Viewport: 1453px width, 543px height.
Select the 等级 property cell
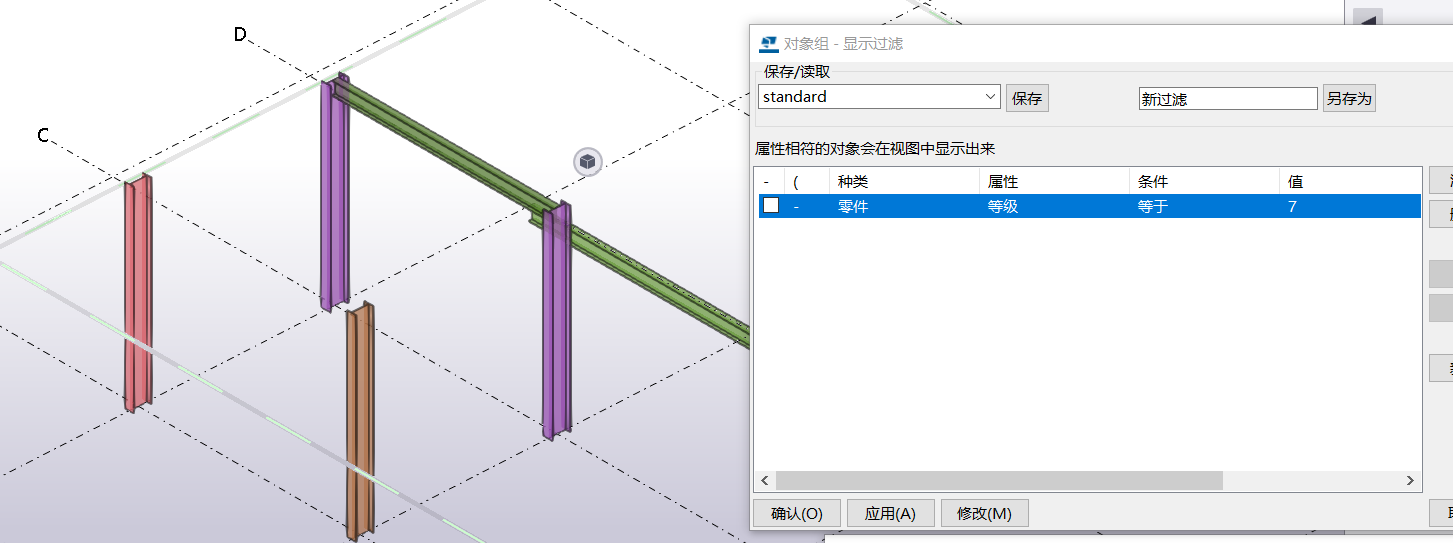coord(1054,207)
